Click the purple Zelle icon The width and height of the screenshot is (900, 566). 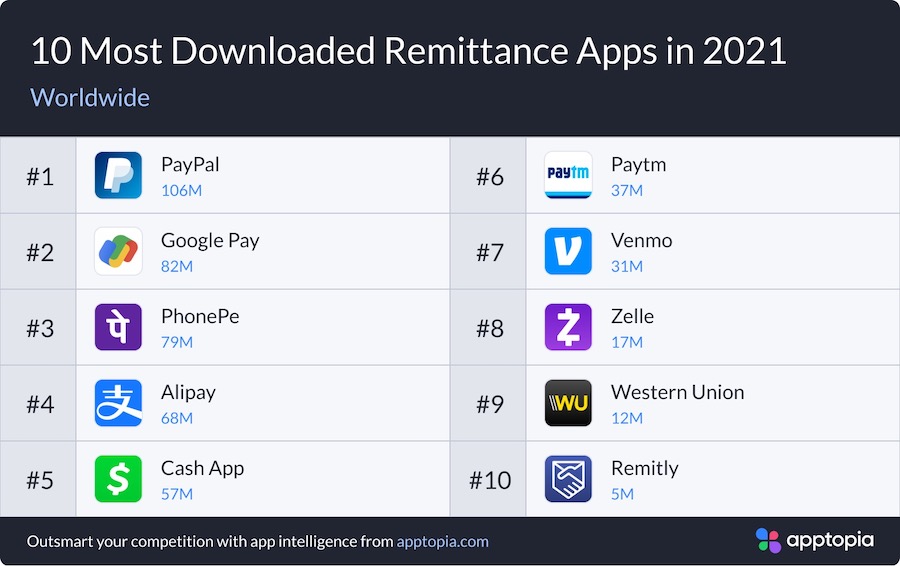pos(568,327)
